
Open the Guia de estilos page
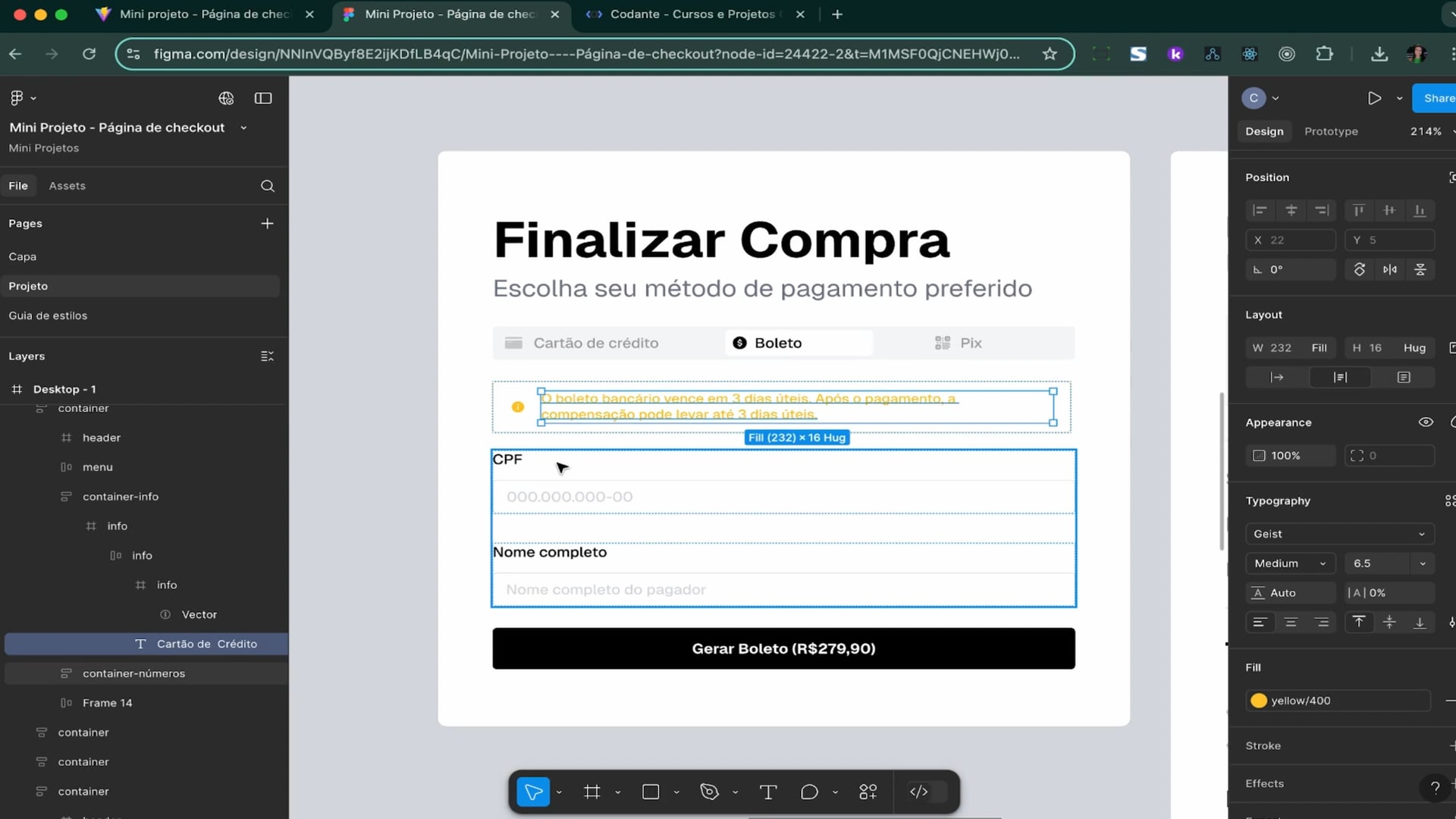(x=48, y=315)
